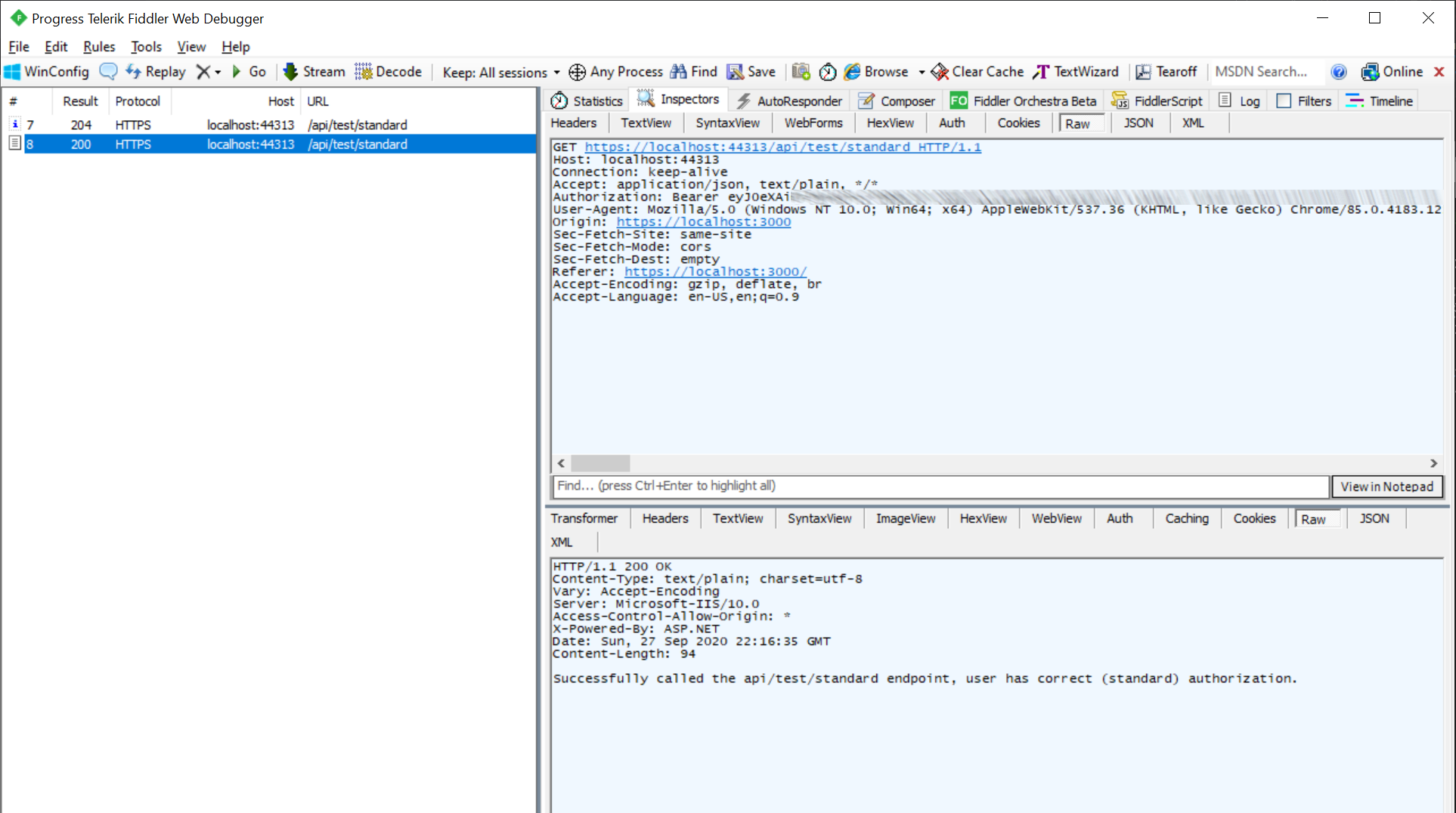The image size is (1456, 813).
Task: Open the Keep: All sessions dropdown
Action: 501,73
